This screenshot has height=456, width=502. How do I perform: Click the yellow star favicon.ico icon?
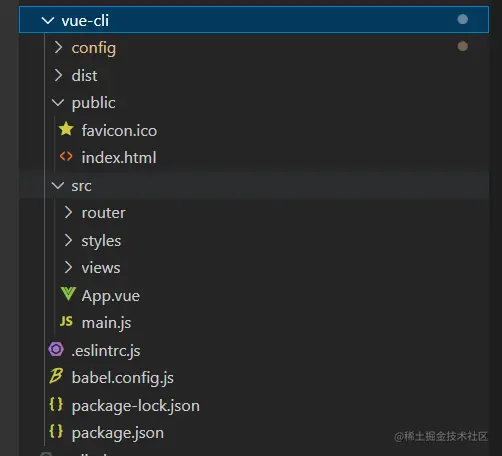tap(66, 129)
